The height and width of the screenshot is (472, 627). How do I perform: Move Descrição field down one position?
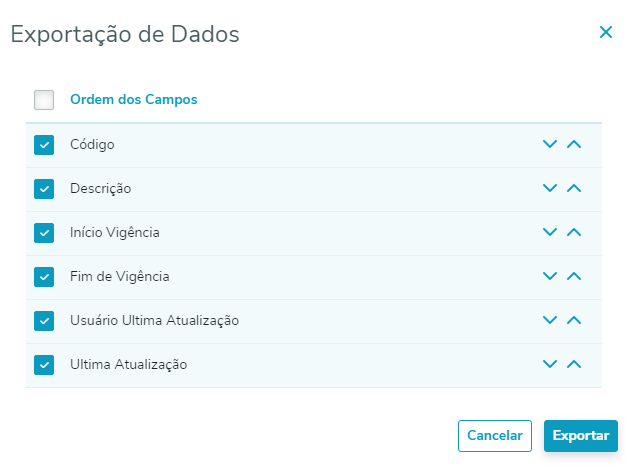coord(549,188)
